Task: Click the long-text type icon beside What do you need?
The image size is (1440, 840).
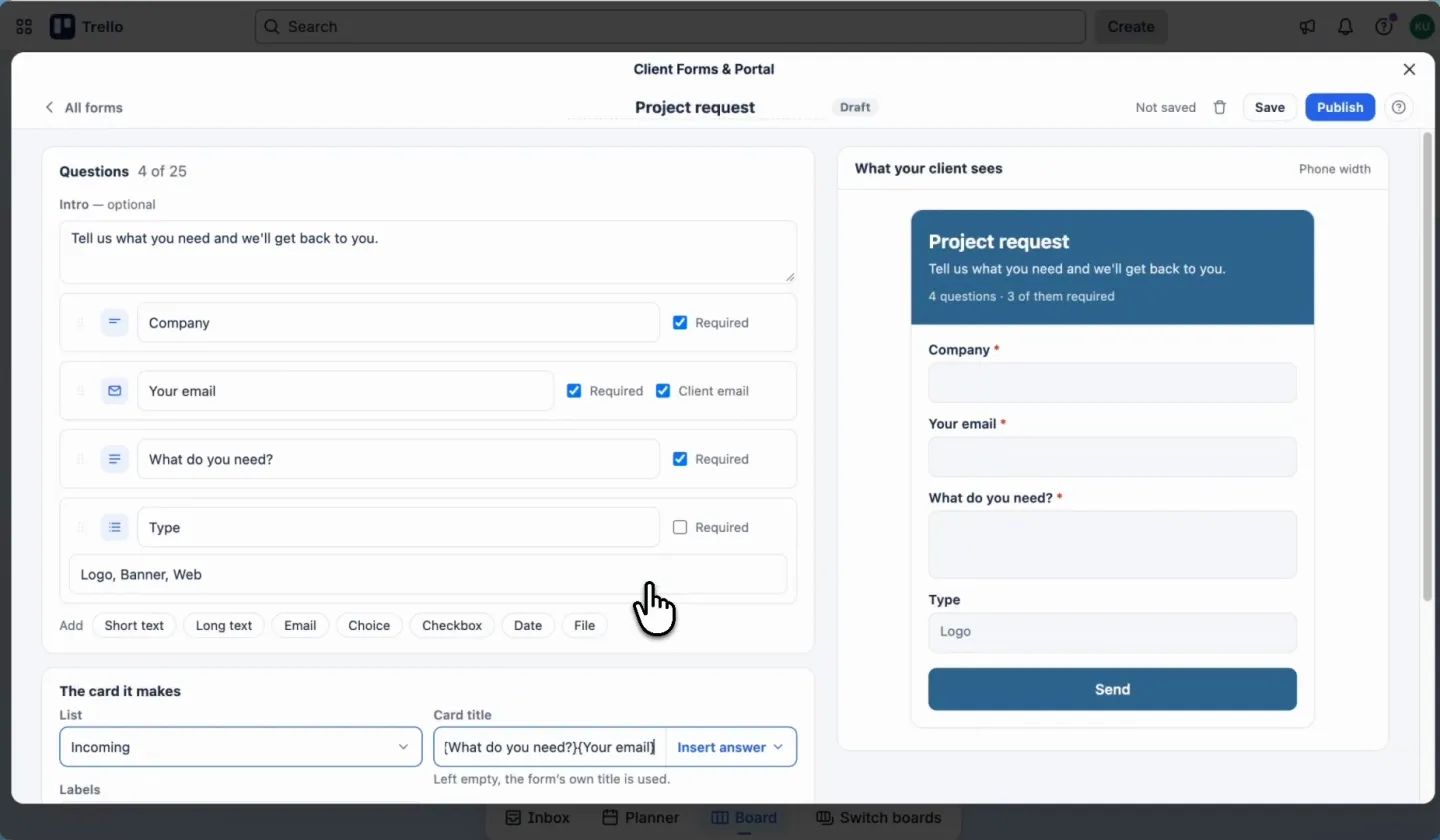Action: click(115, 459)
